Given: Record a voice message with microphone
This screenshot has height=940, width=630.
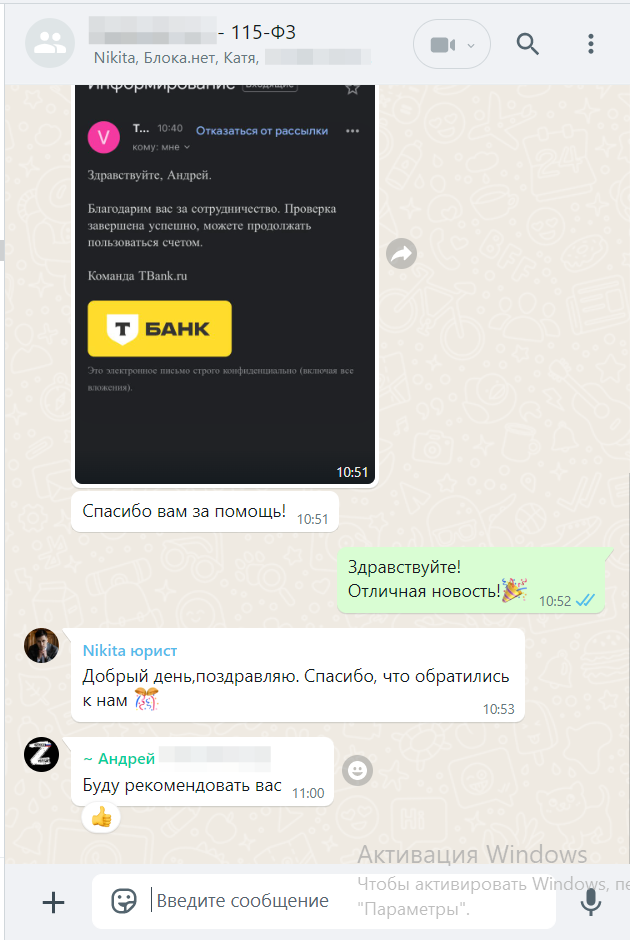Looking at the screenshot, I should 590,902.
